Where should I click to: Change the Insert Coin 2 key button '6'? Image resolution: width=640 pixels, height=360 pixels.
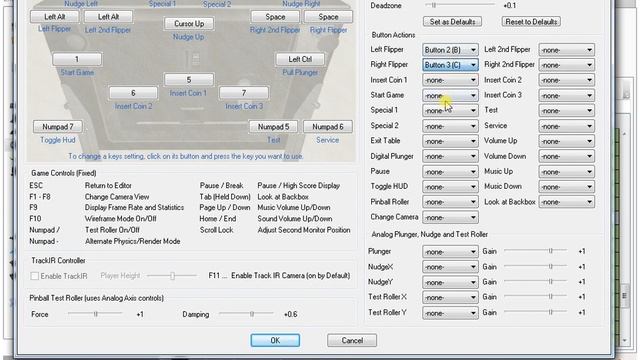click(x=133, y=93)
